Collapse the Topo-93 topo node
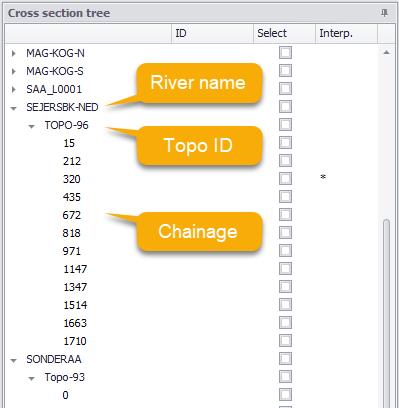The image size is (399, 408). pyautogui.click(x=31, y=378)
